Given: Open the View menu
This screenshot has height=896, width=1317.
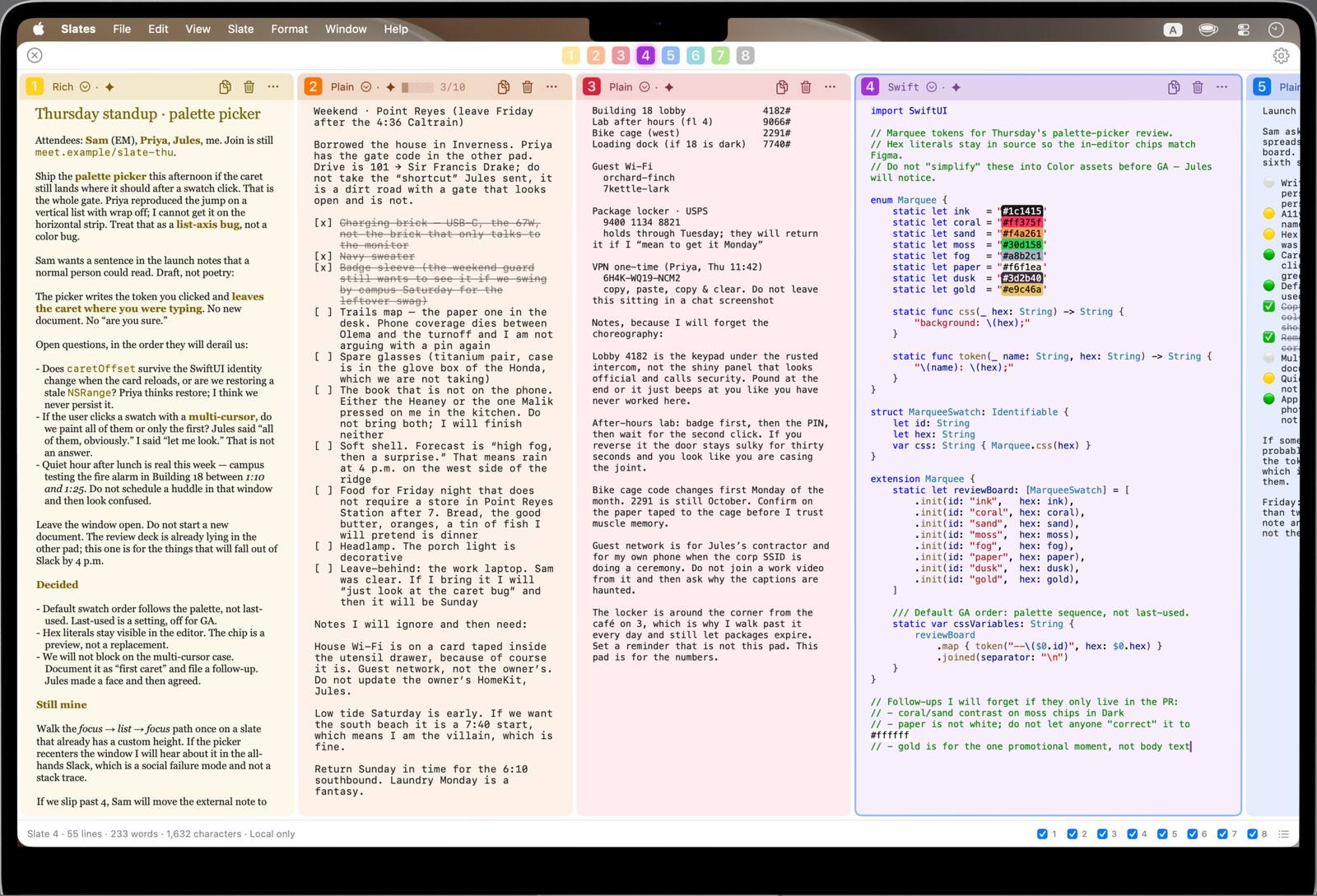Looking at the screenshot, I should point(198,29).
